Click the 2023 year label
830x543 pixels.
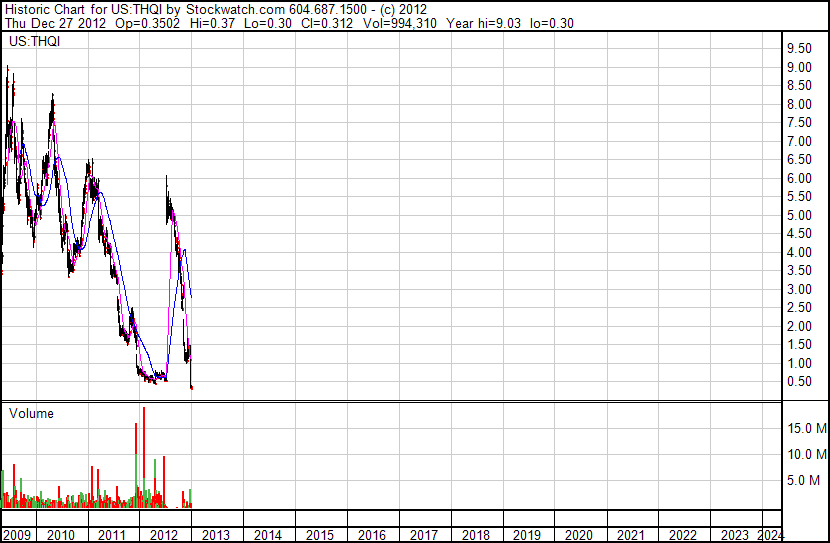click(x=735, y=535)
